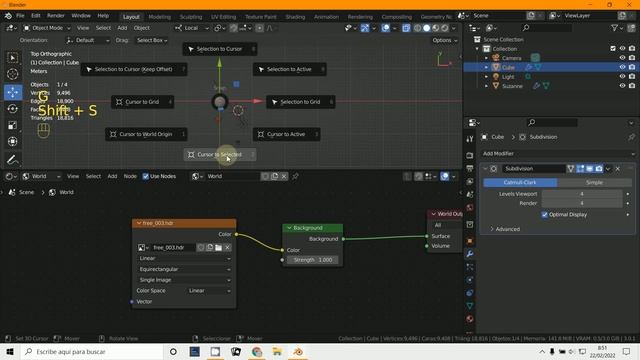Open the Tool properties tab
640x360 pixels.
(470, 139)
